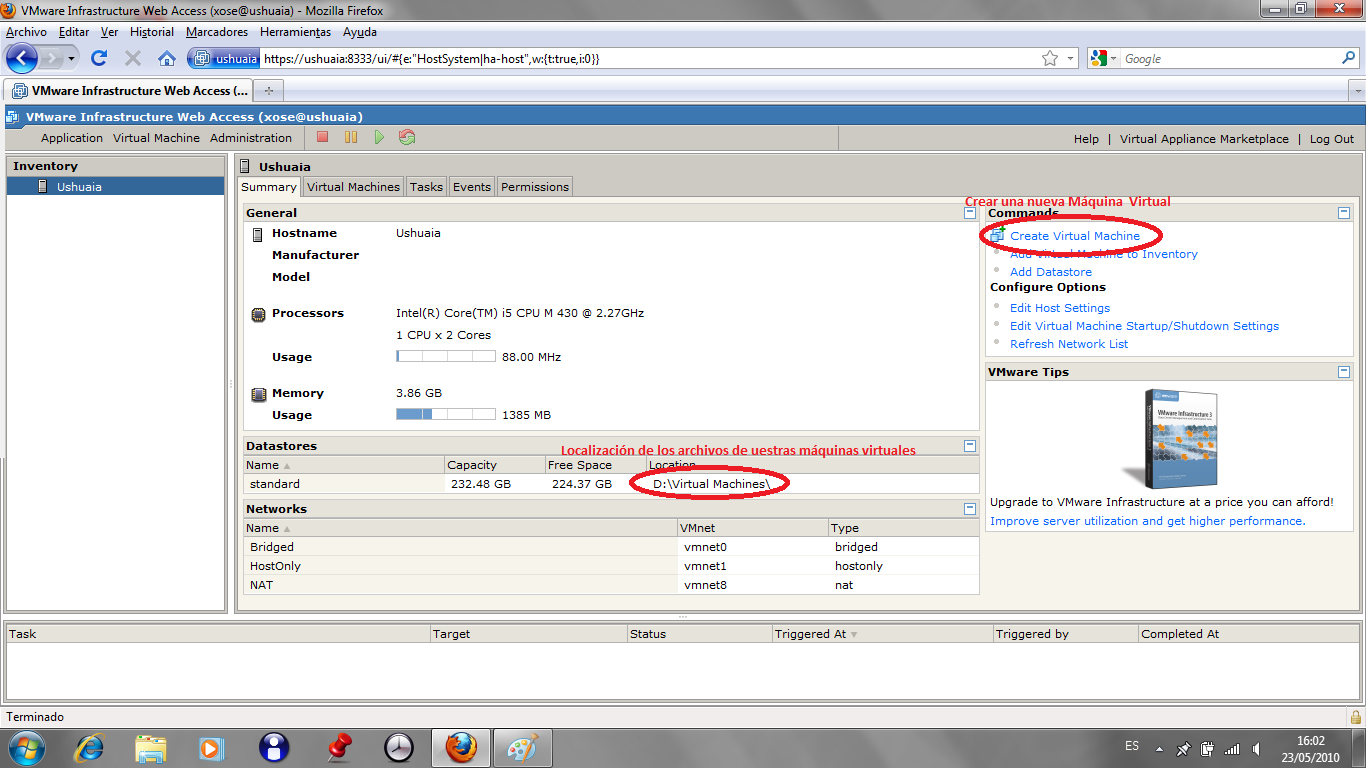Click the red Power Off stop icon

pyautogui.click(x=322, y=138)
